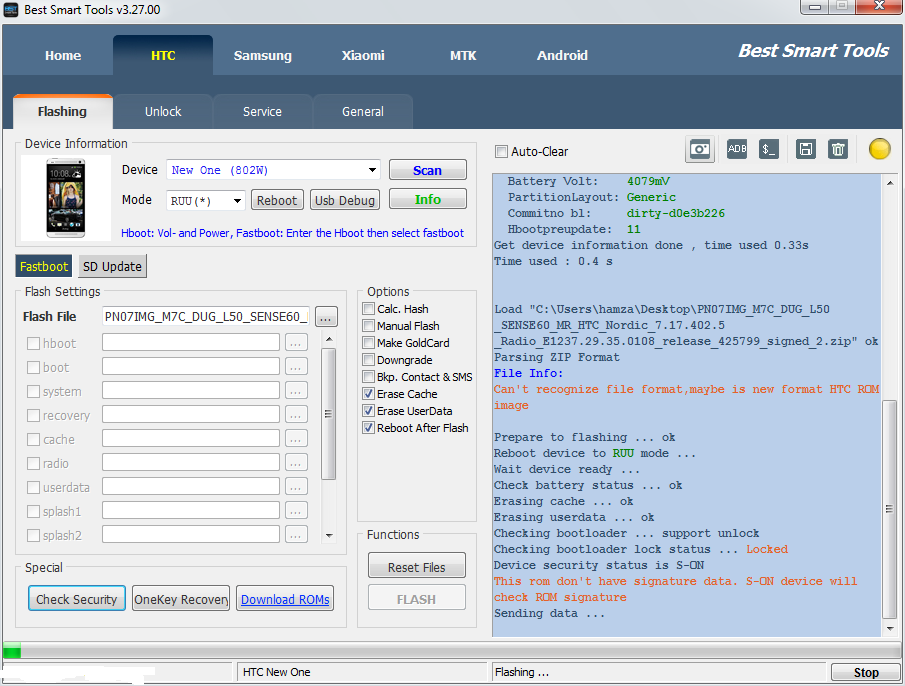The width and height of the screenshot is (905, 686).
Task: Select the SD Update button
Action: point(112,266)
